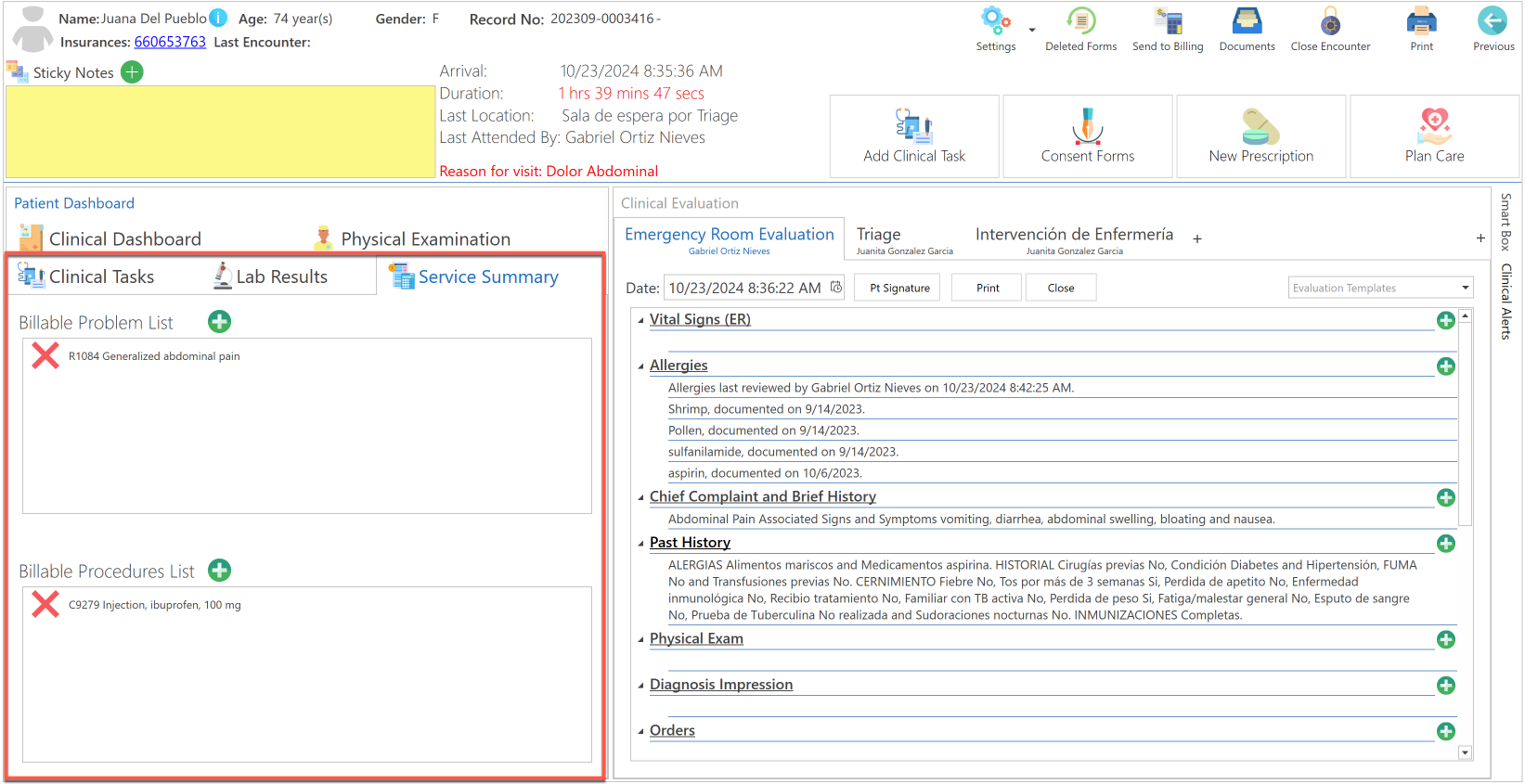1525x784 pixels.
Task: Open Vital Signs (ER) link
Action: coord(700,319)
